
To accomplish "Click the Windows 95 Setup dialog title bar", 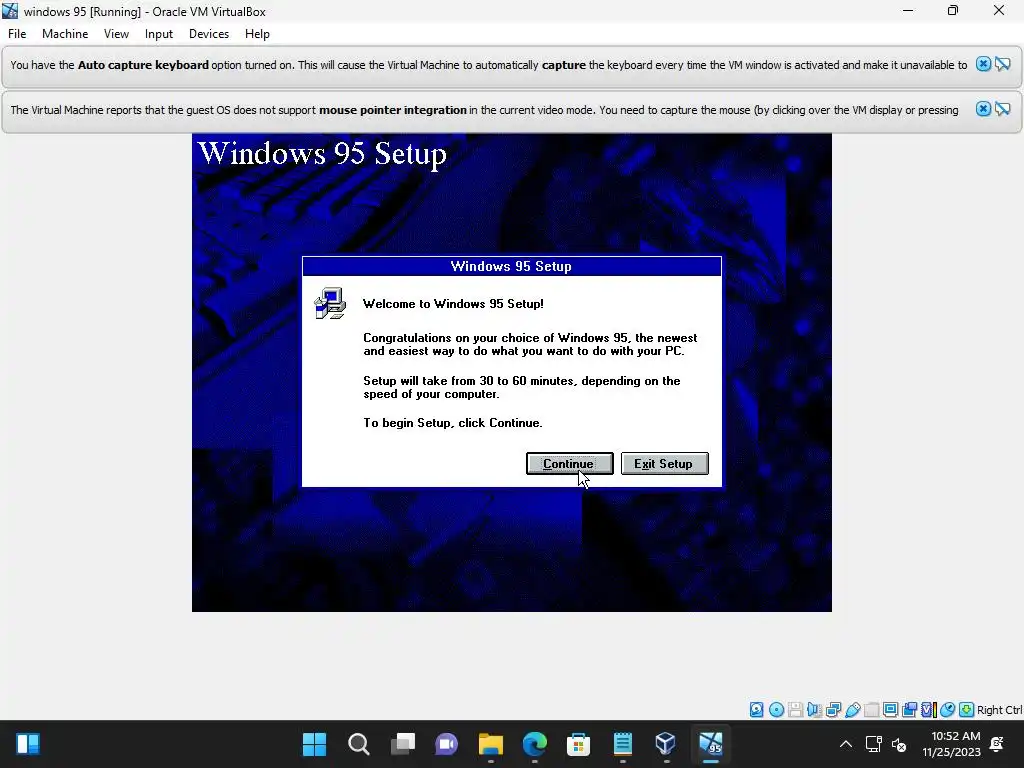I will pos(511,266).
